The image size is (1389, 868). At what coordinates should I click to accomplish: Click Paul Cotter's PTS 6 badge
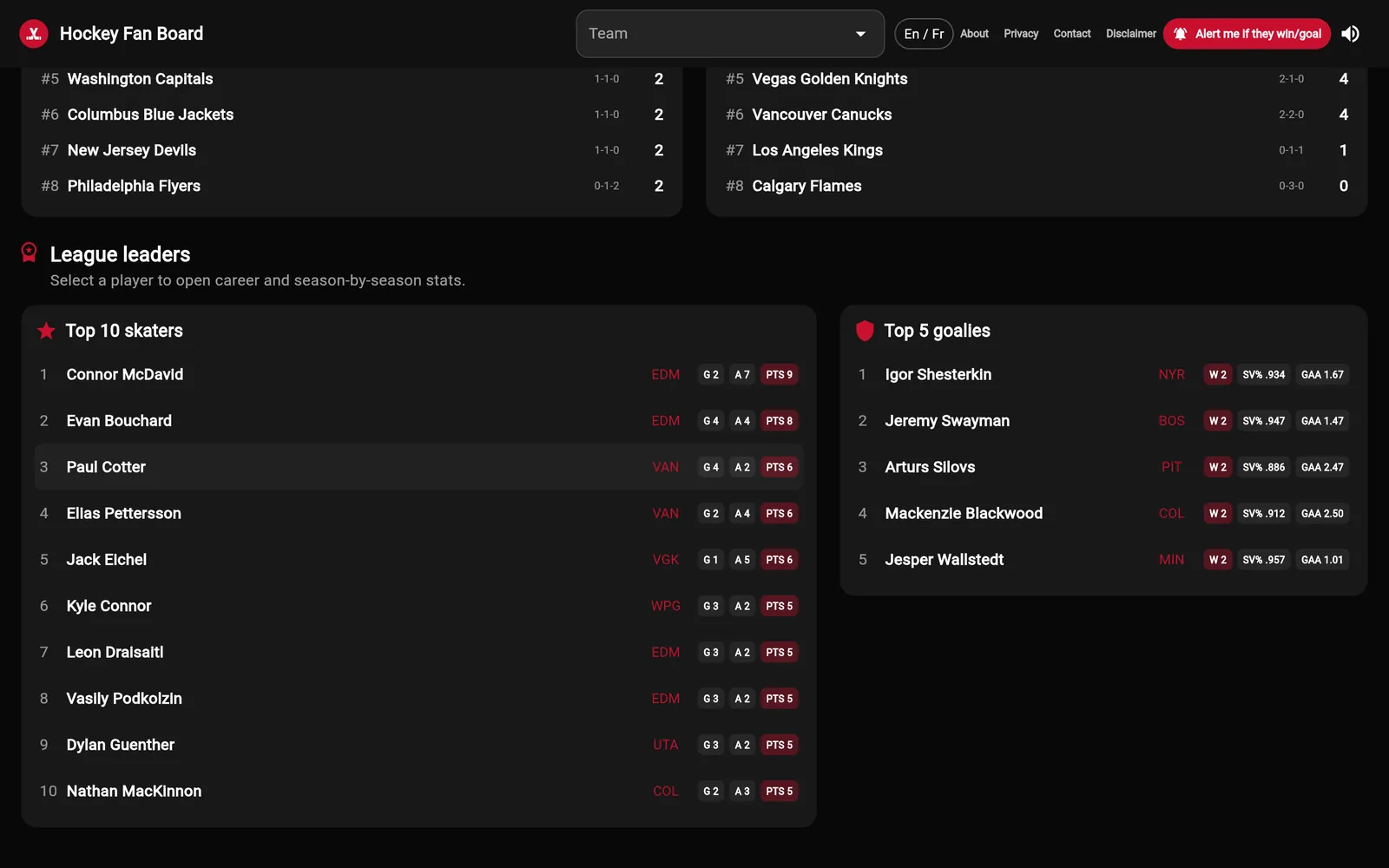(x=780, y=467)
